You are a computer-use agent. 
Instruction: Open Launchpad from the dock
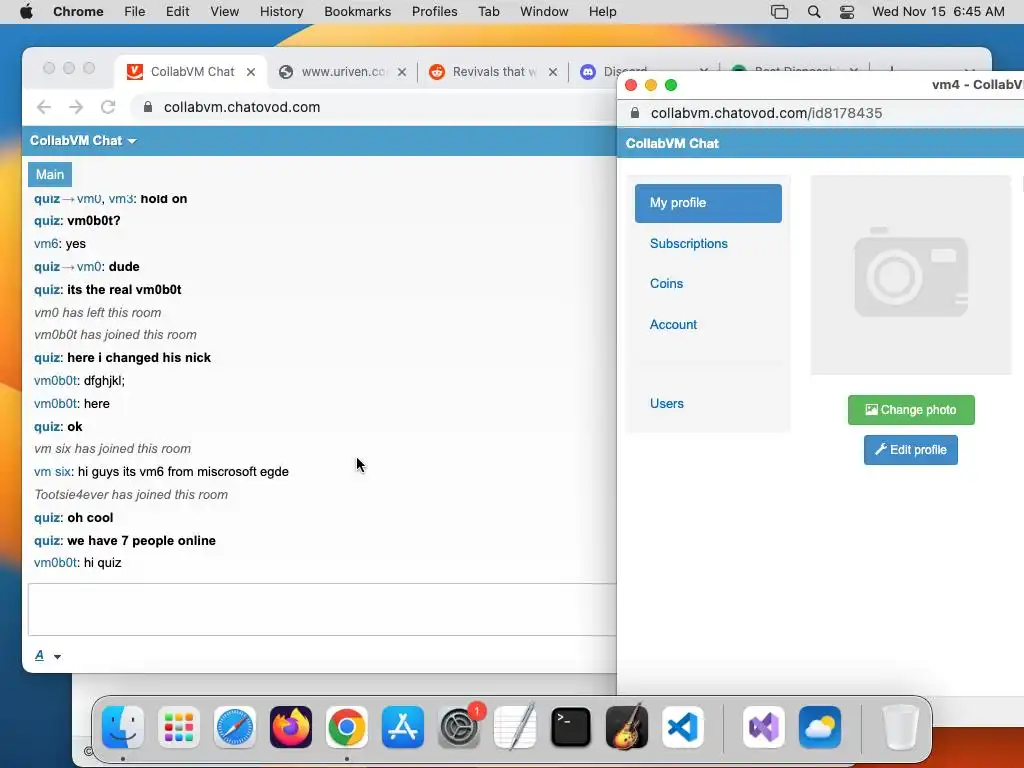point(179,727)
